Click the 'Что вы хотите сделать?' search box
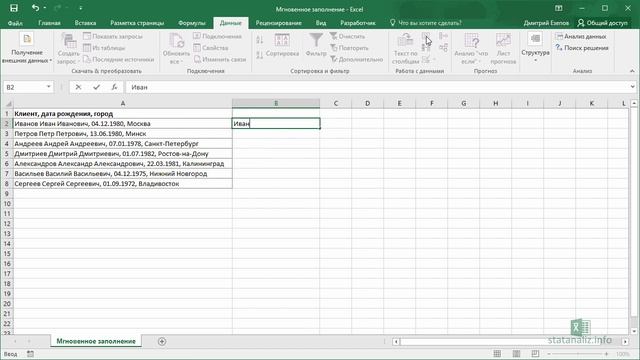640x360 pixels. (x=426, y=23)
